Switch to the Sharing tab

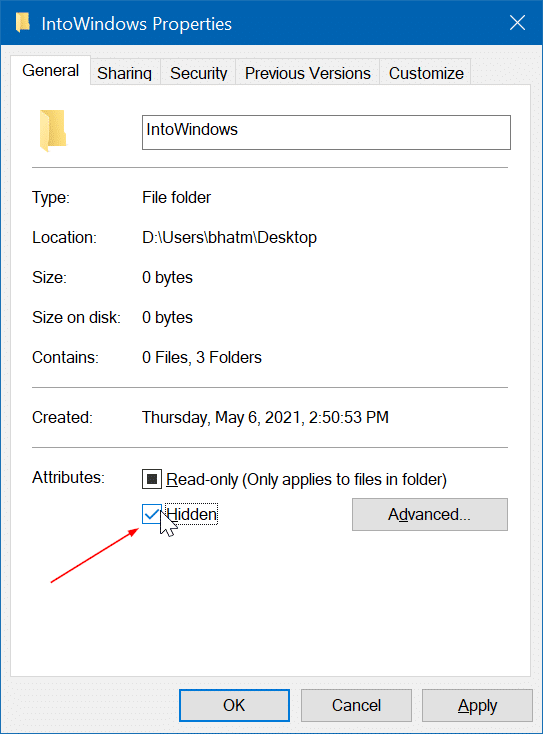(x=125, y=73)
